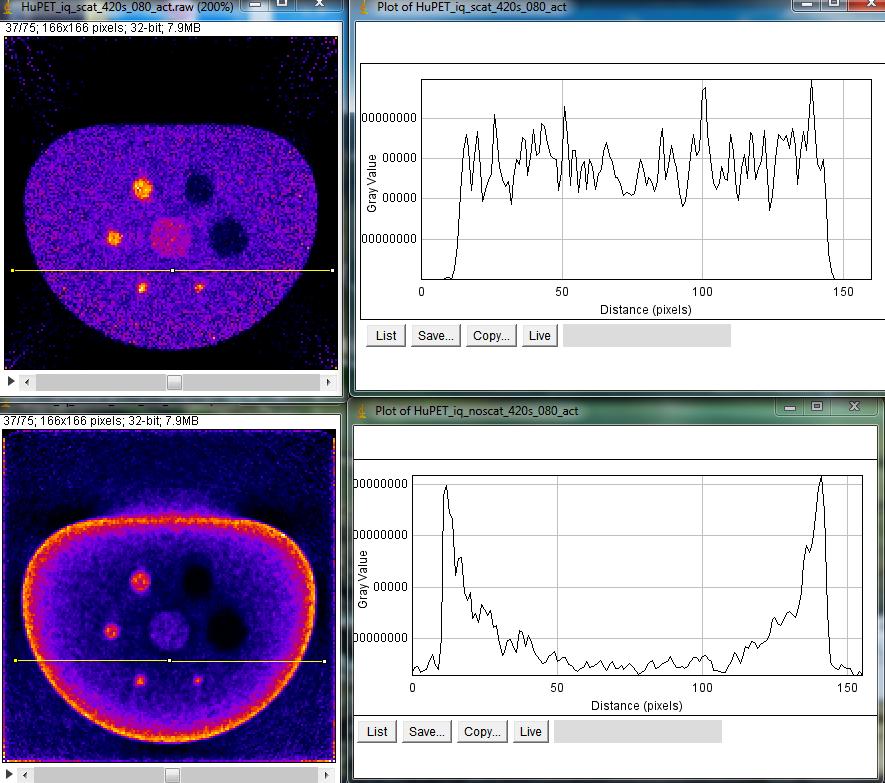
Task: Click List in the scat plot window
Action: [386, 335]
